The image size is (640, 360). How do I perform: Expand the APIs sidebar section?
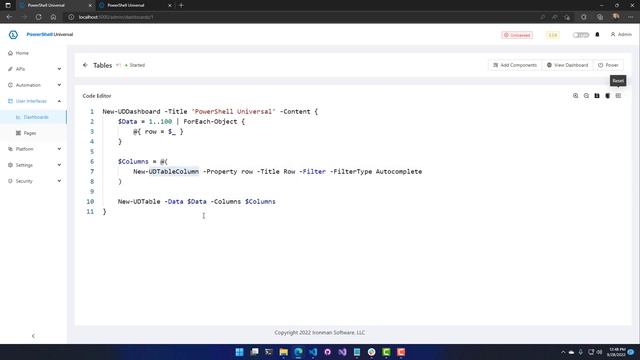[x=33, y=69]
